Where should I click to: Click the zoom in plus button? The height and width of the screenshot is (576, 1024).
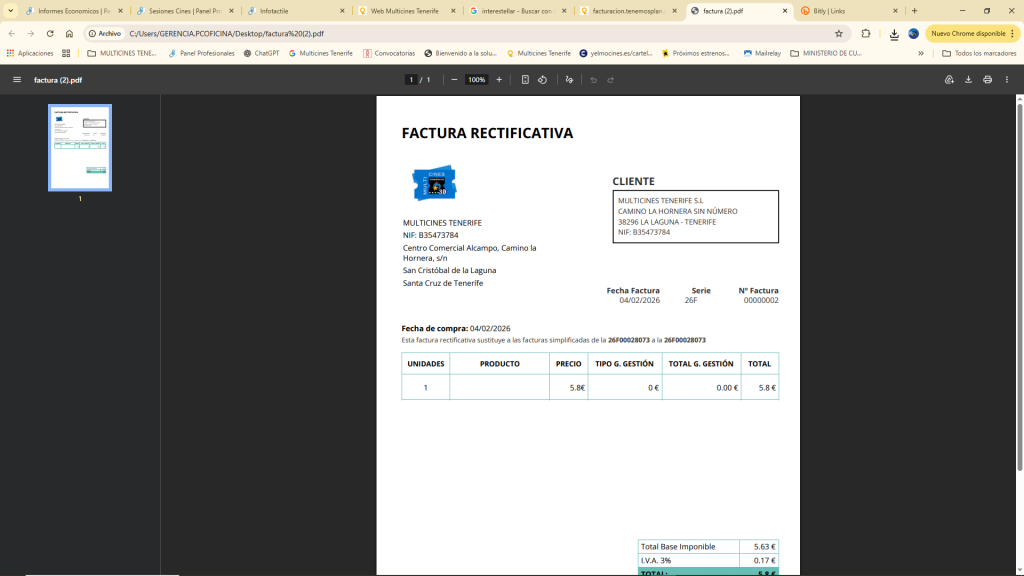tap(499, 79)
